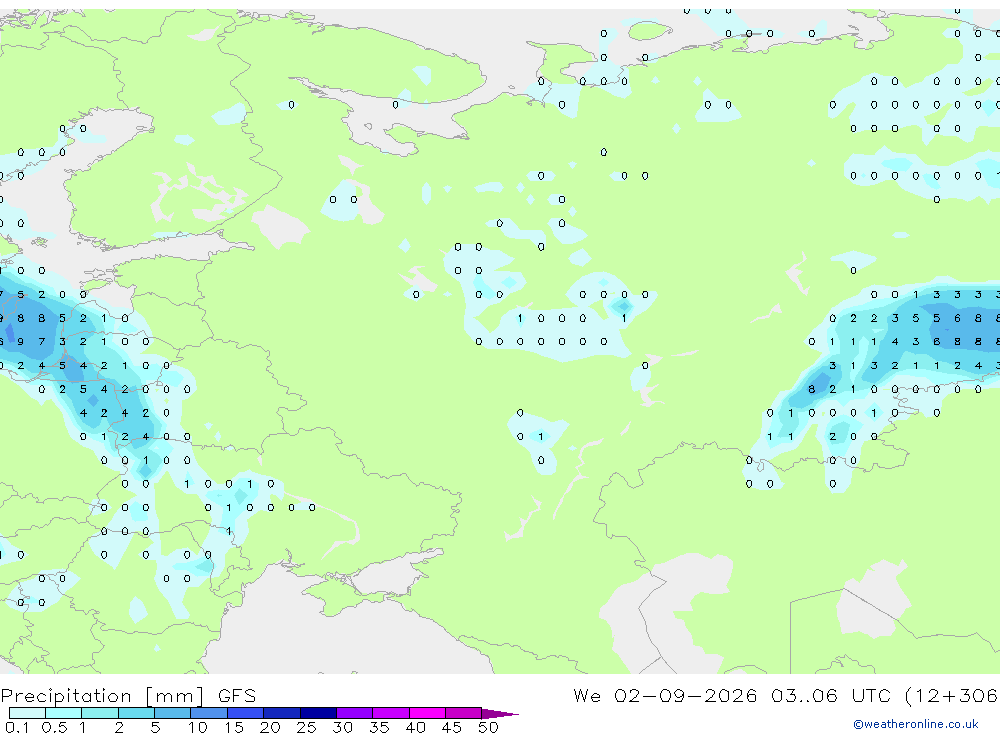The width and height of the screenshot is (1000, 733).
Task: Click the 0.5–1 mm legend color swatch
Action: pyautogui.click(x=64, y=713)
